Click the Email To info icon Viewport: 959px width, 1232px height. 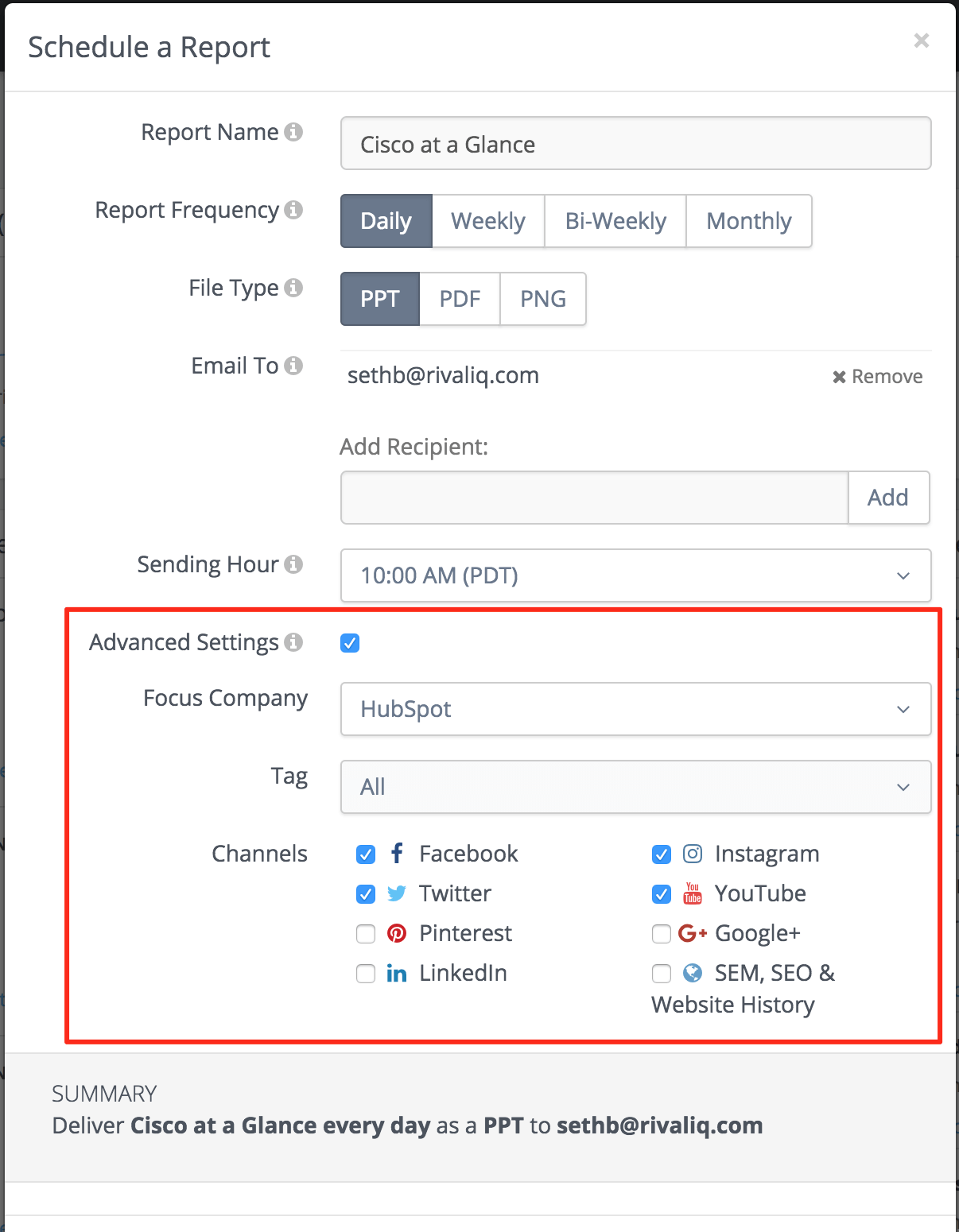293,366
